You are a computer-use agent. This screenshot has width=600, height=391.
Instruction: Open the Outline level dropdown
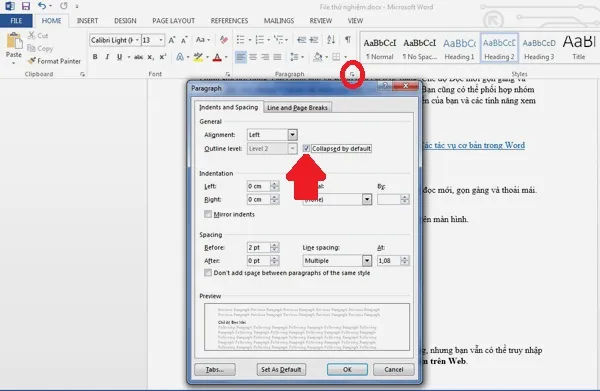(x=292, y=148)
